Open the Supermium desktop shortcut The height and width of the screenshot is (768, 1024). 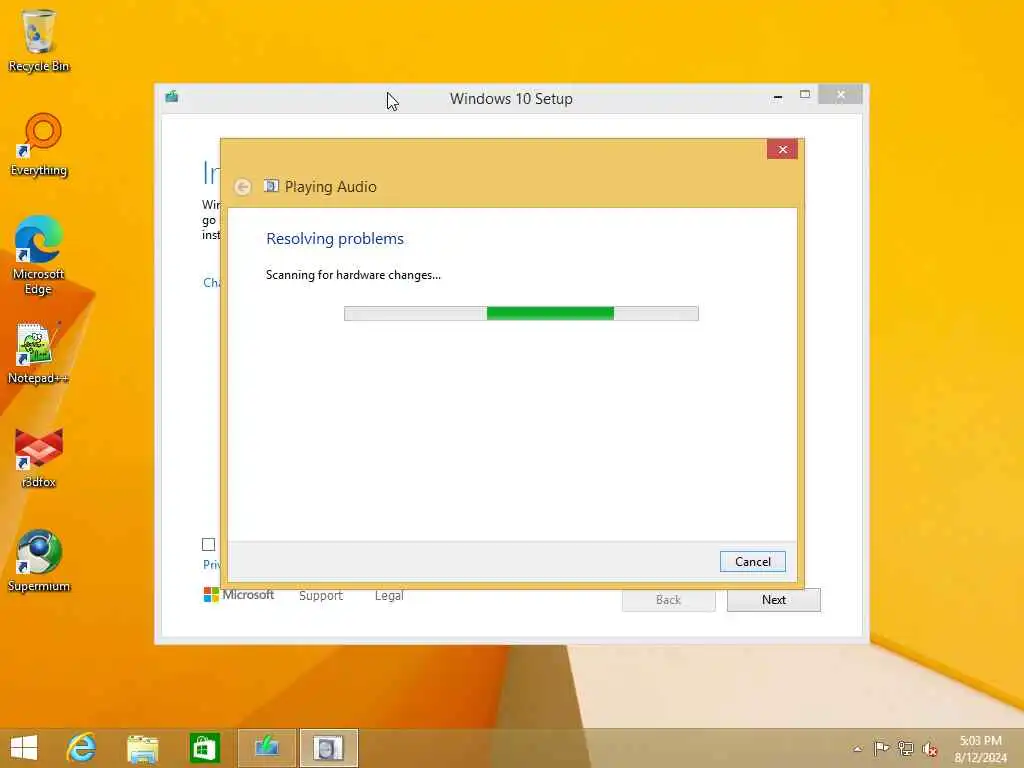(39, 561)
